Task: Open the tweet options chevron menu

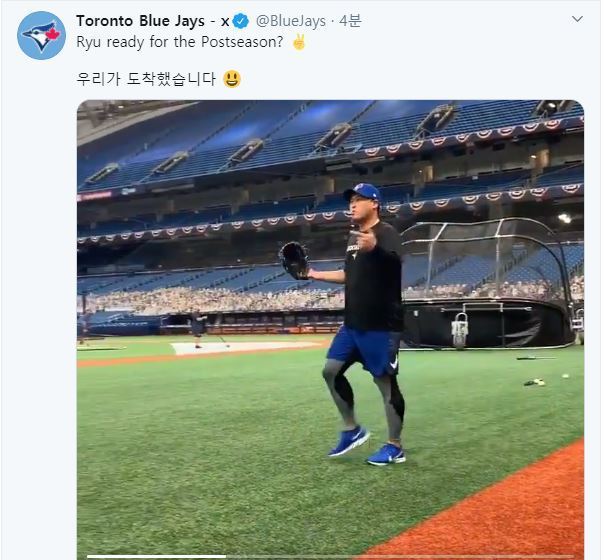Action: click(x=577, y=19)
